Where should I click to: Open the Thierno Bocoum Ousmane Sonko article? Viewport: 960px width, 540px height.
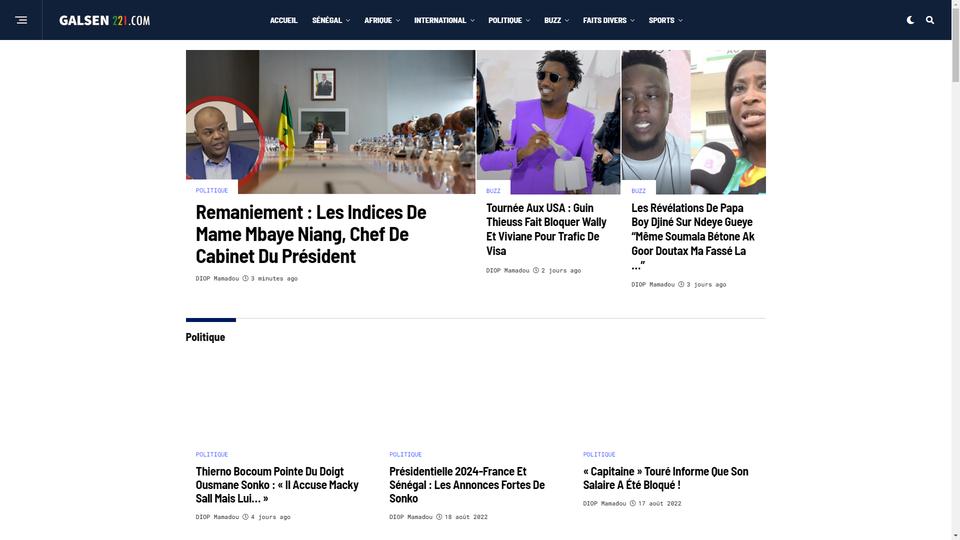pyautogui.click(x=277, y=485)
